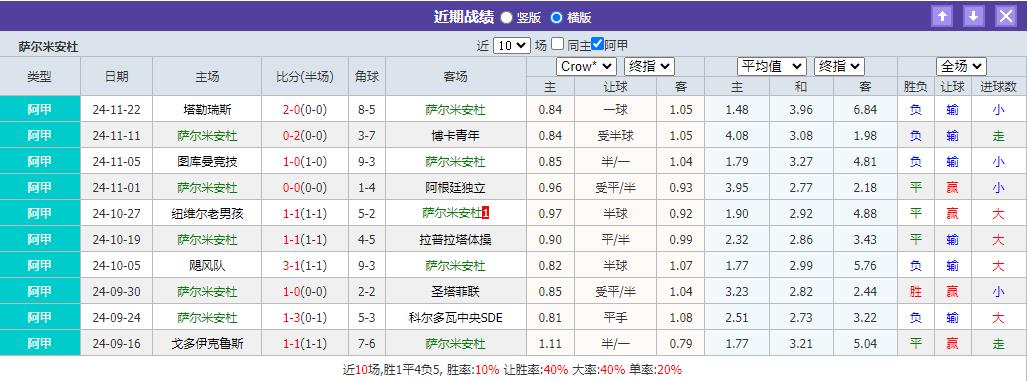Click the 近期战绩 panel title
Screen dimensions: 1028x381
click(464, 17)
